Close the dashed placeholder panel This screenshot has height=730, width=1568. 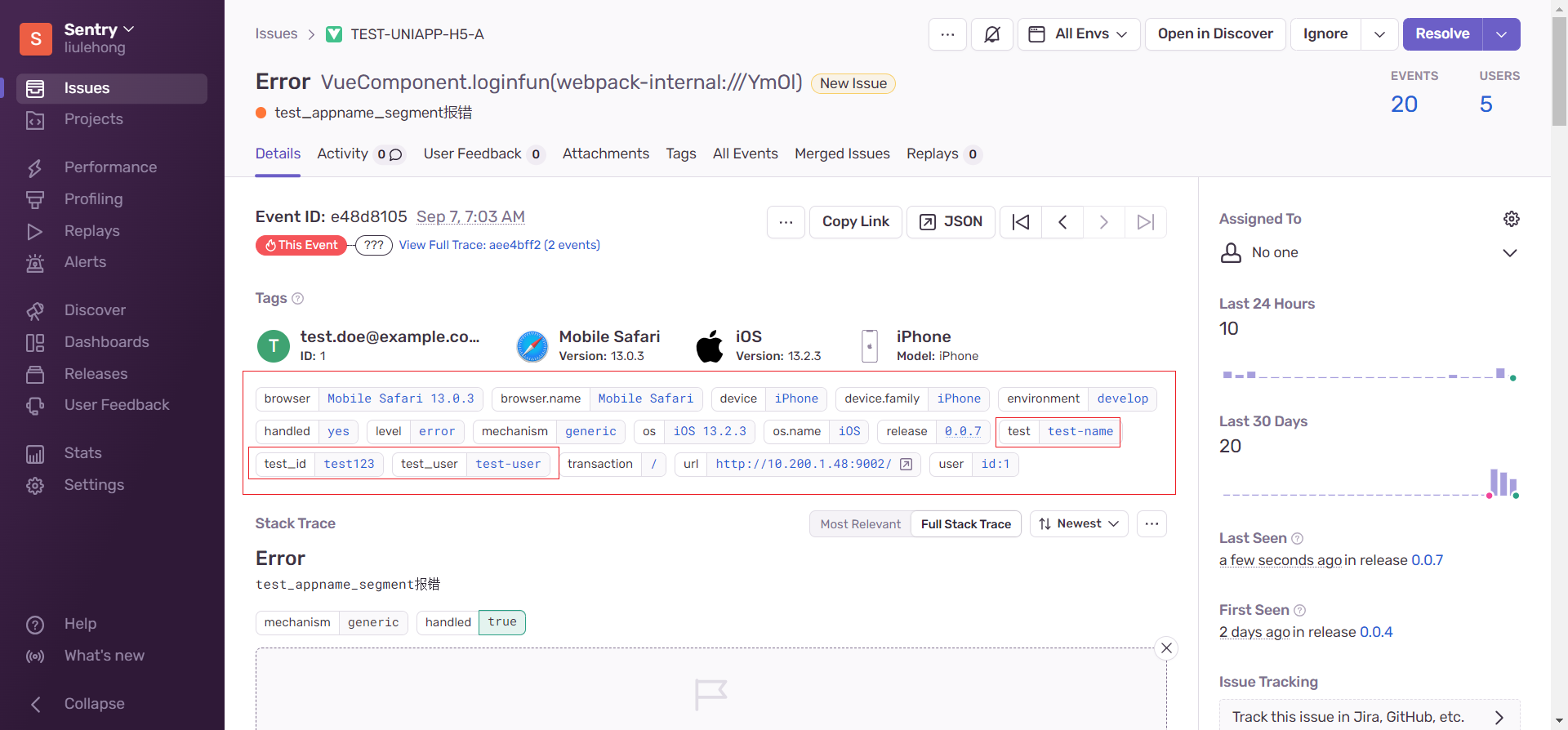click(x=1166, y=648)
